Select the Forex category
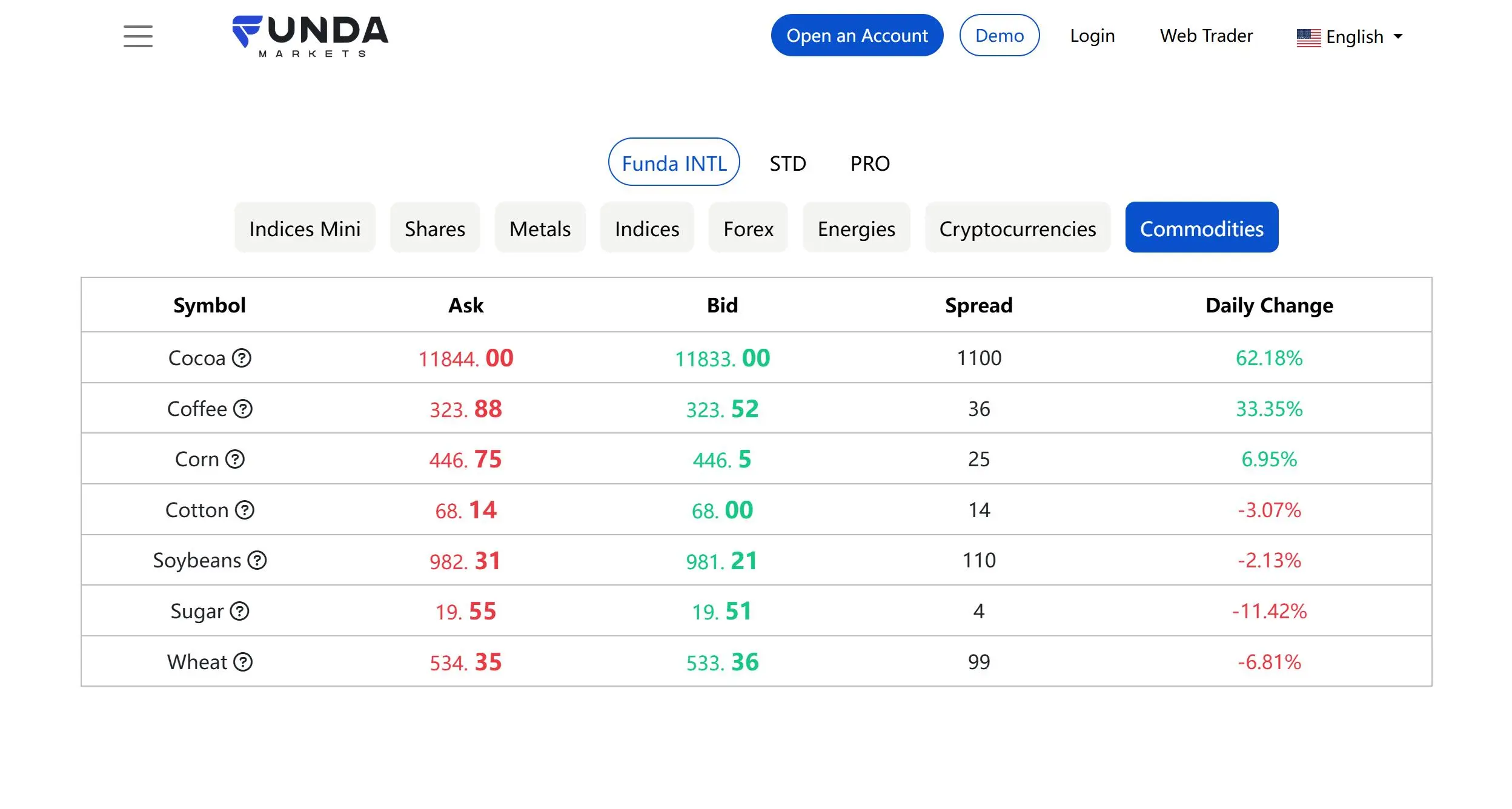Viewport: 1512px width, 809px height. point(748,228)
